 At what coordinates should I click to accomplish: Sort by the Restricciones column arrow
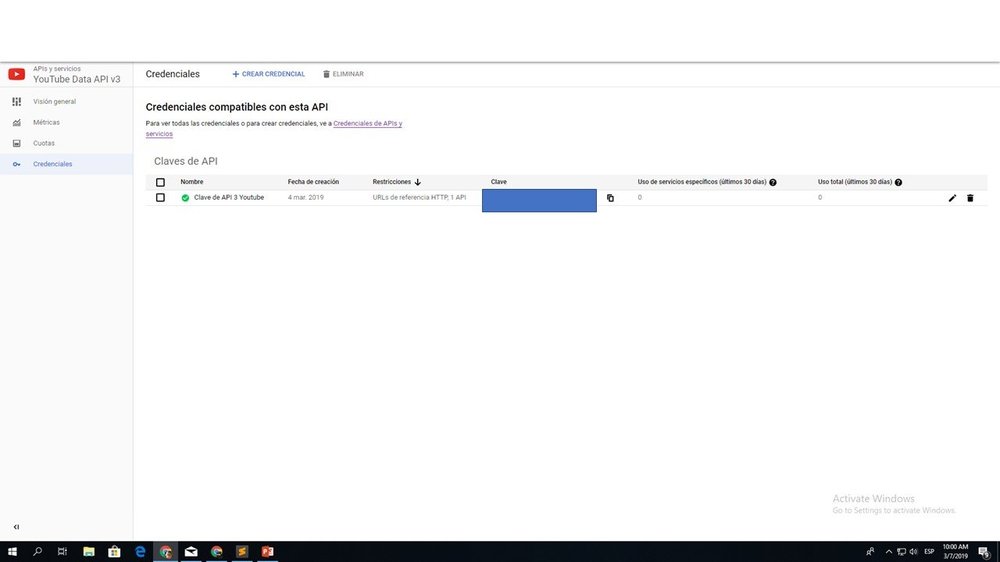pos(418,182)
